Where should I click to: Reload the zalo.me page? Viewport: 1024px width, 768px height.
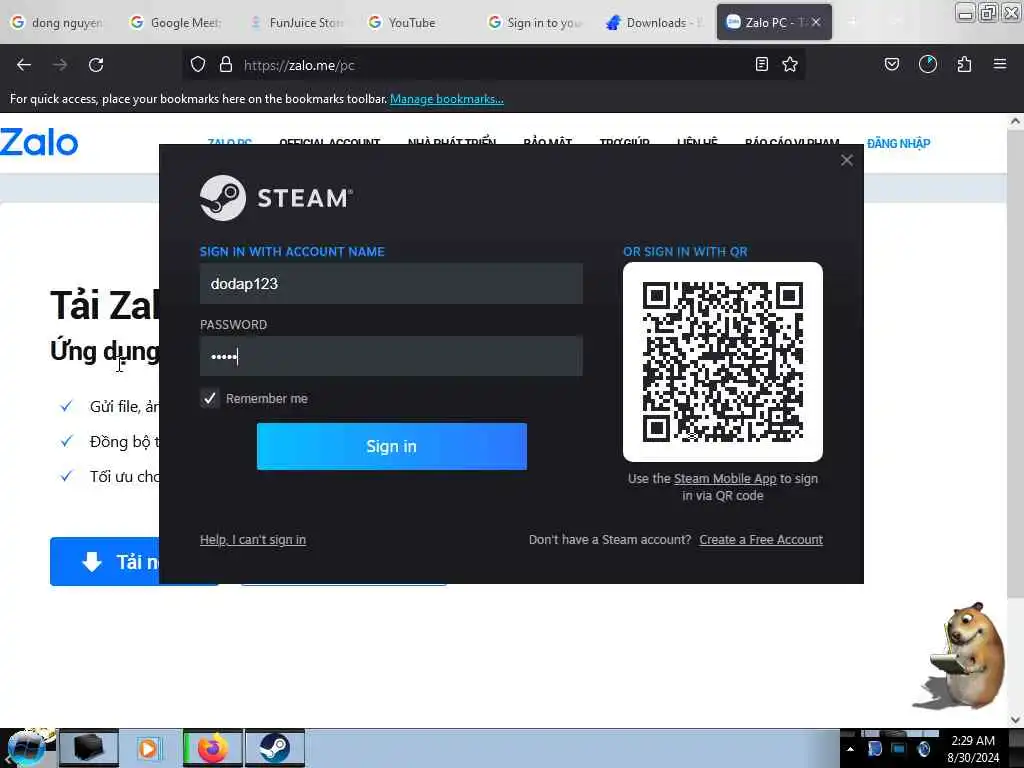pyautogui.click(x=96, y=65)
